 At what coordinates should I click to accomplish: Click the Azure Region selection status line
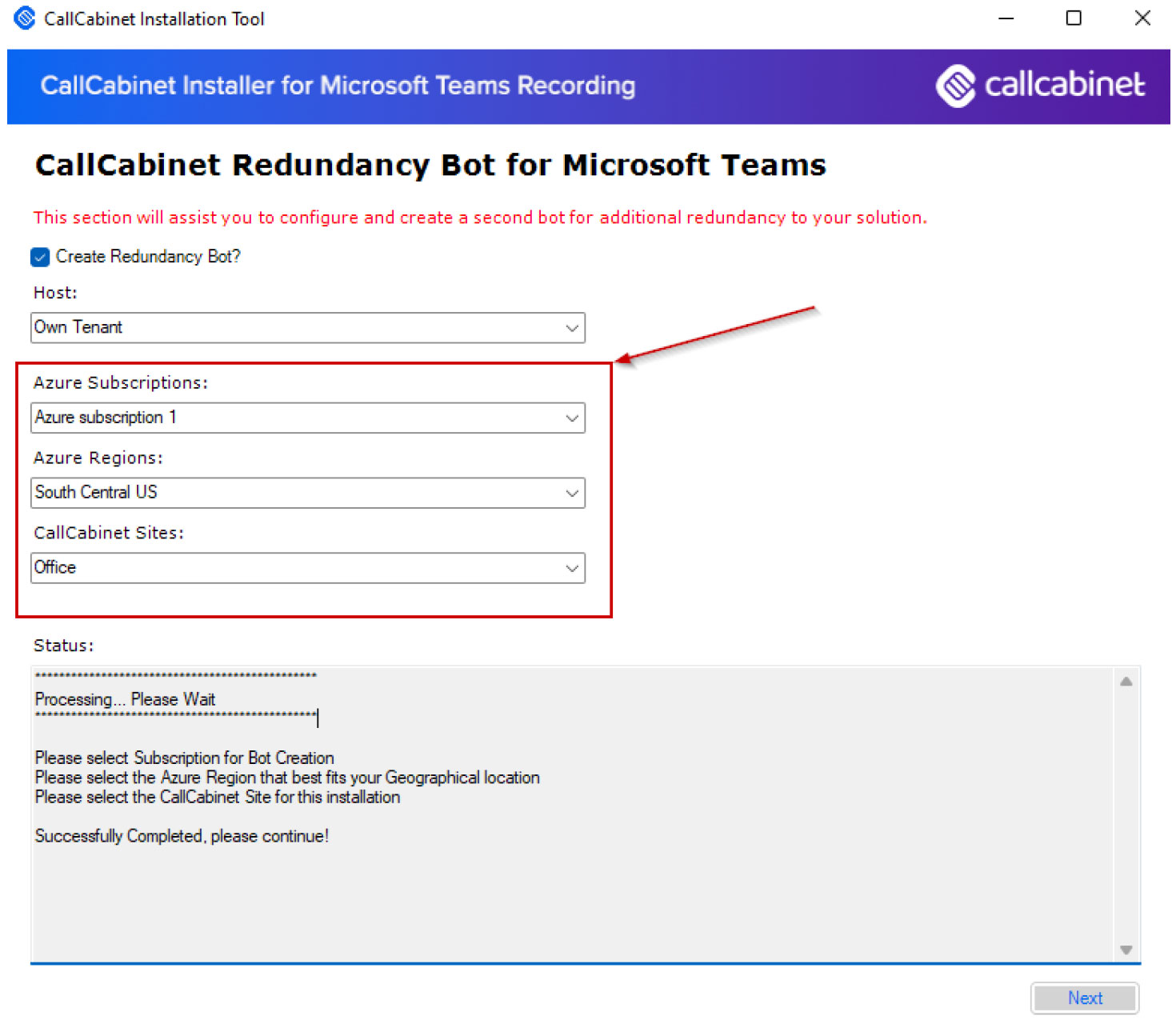287,778
